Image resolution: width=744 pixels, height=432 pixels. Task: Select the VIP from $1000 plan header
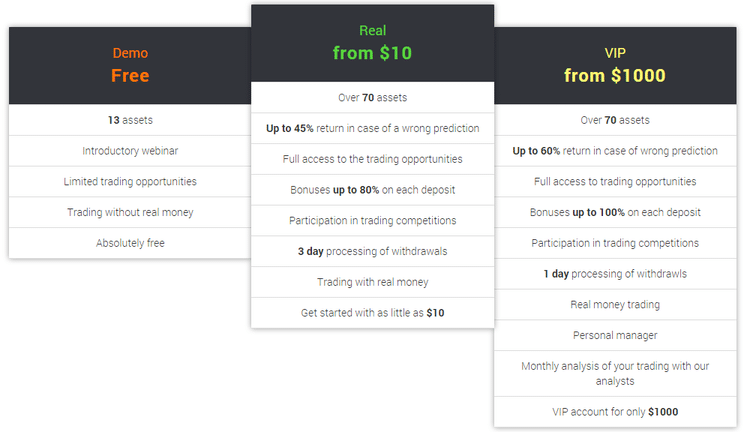click(615, 66)
